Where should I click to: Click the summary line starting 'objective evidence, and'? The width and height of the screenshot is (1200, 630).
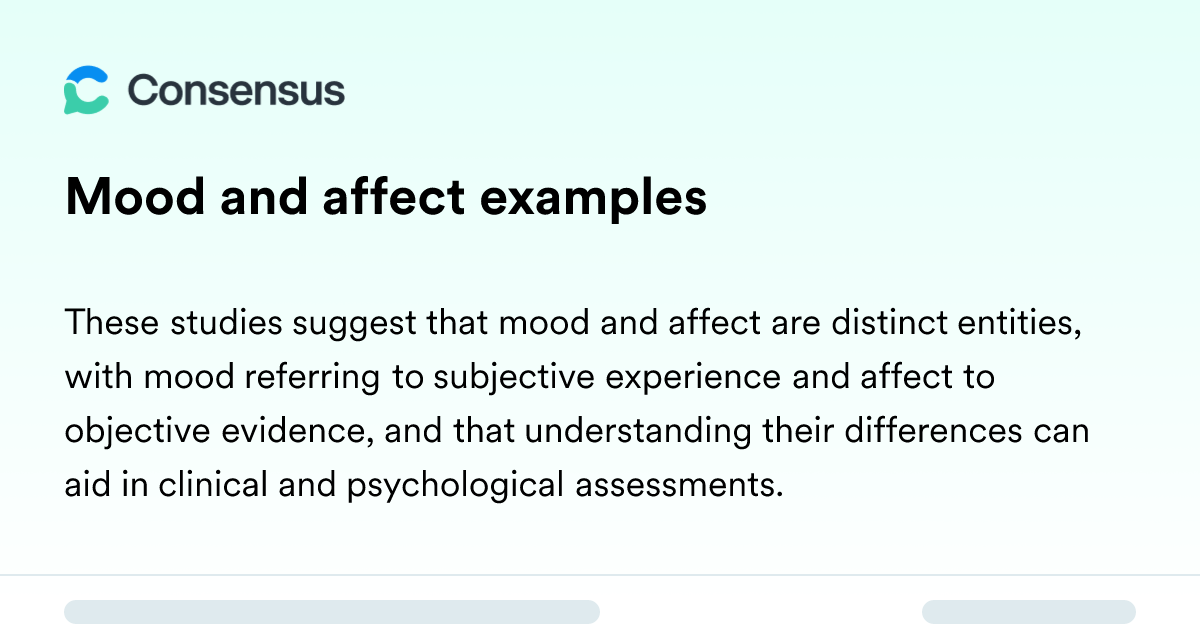click(577, 432)
